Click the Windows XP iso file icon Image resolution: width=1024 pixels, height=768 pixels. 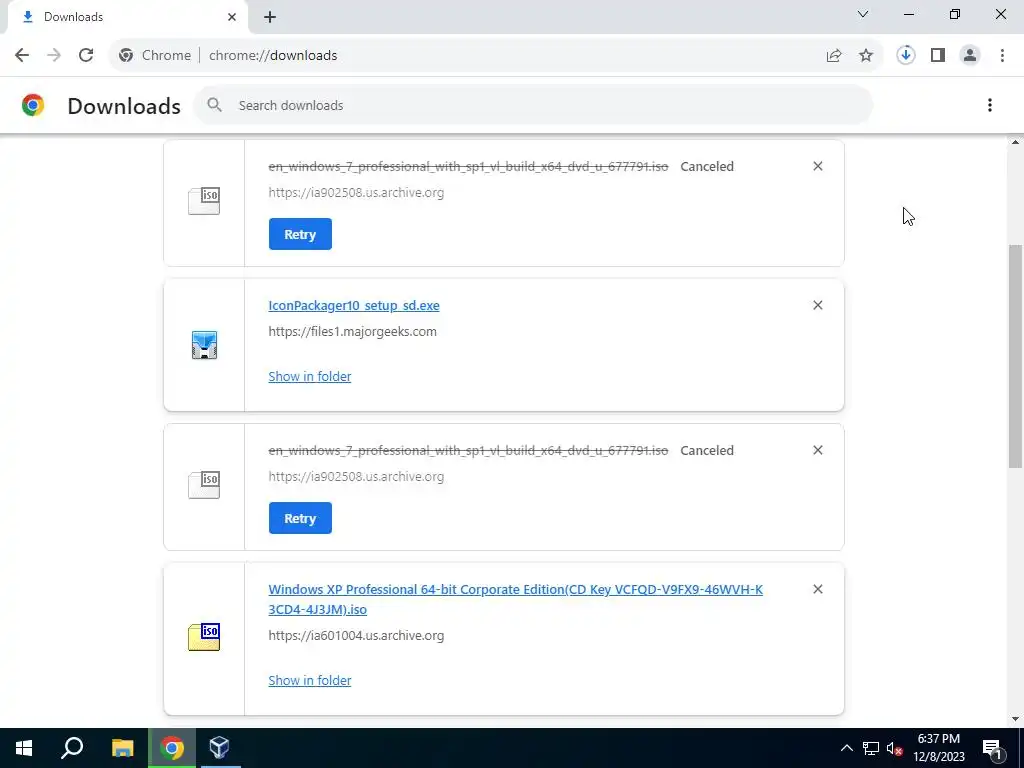[204, 637]
